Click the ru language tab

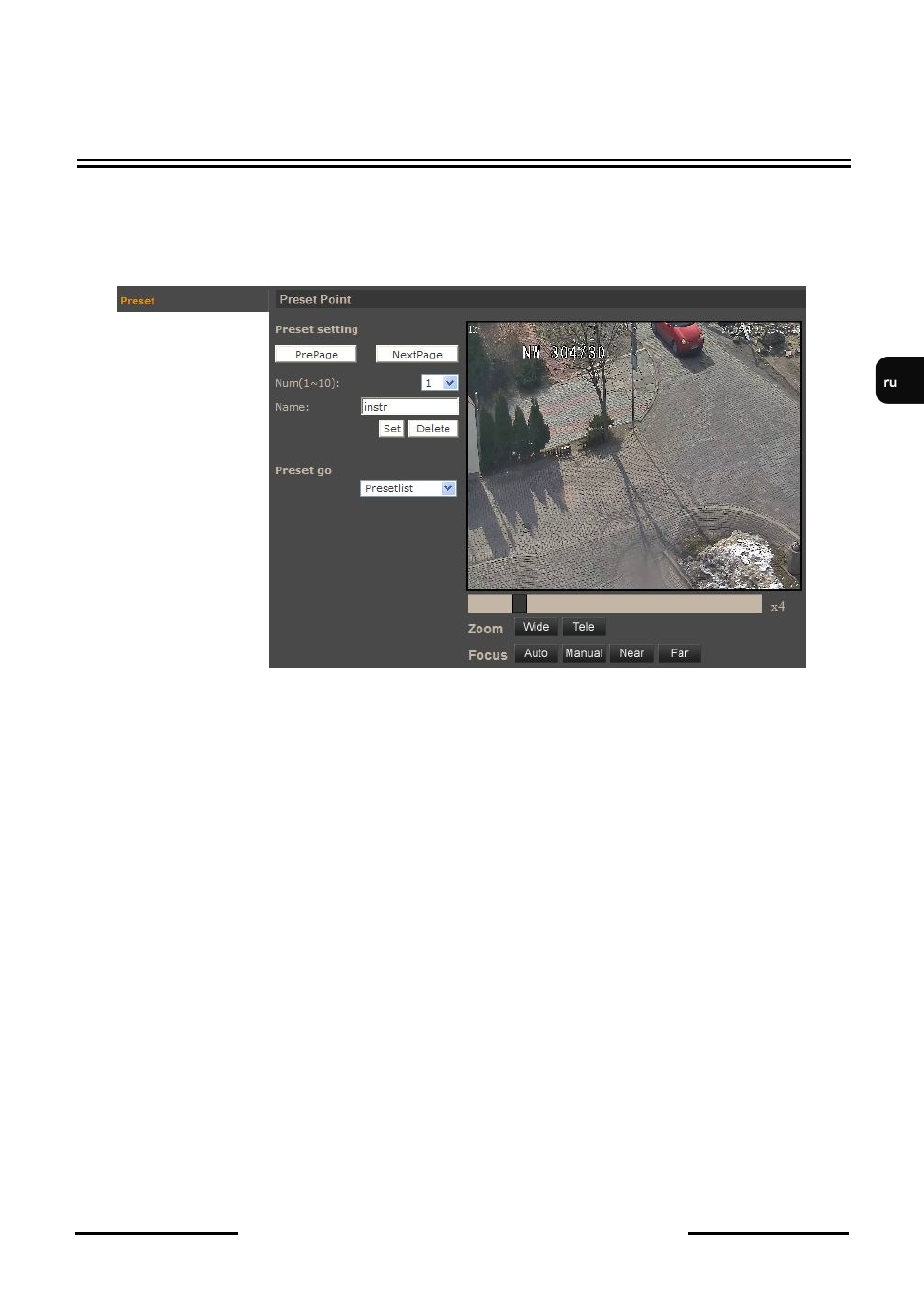click(x=899, y=381)
